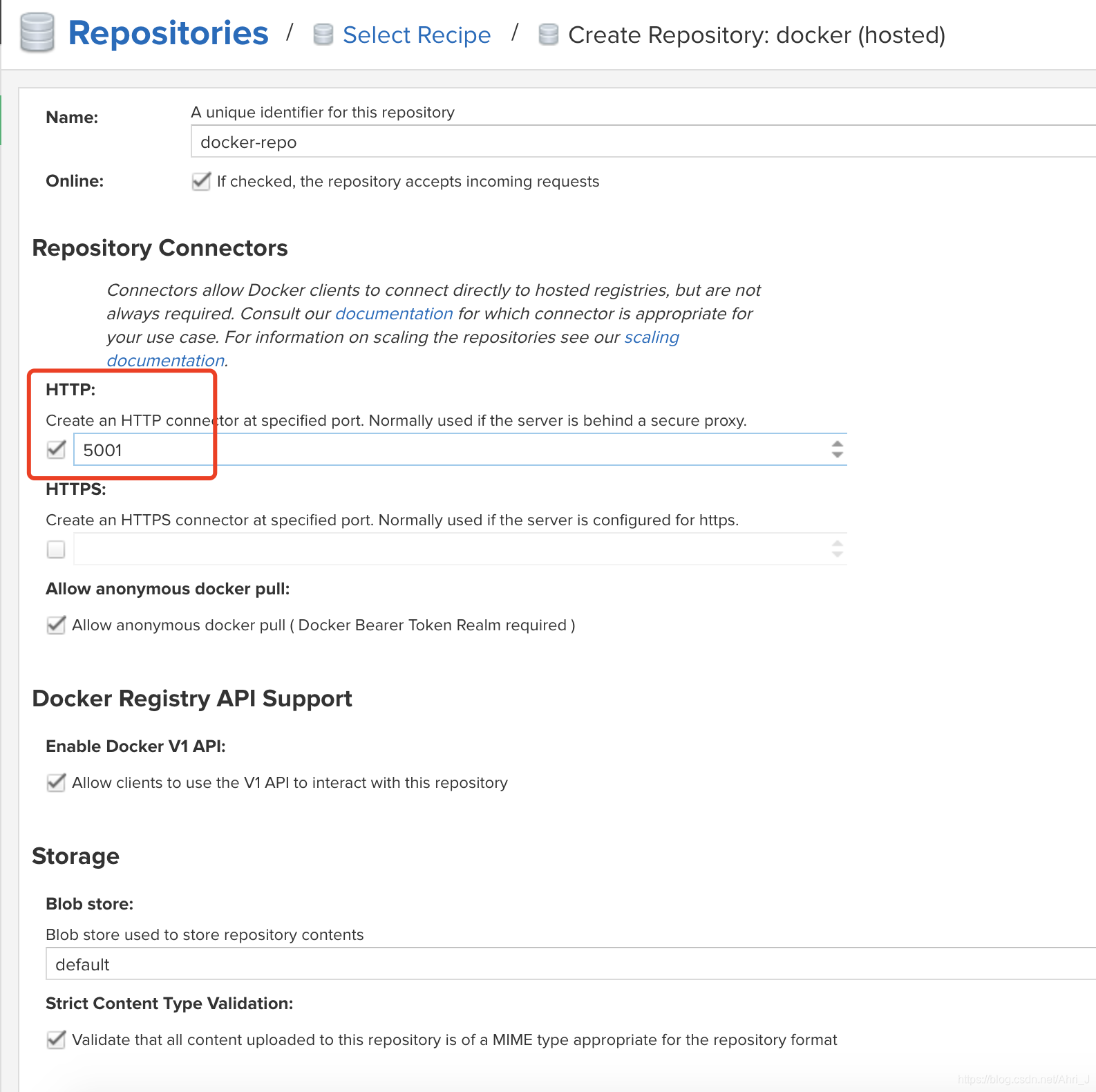
Task: Open the scaling documentation link
Action: (x=652, y=337)
